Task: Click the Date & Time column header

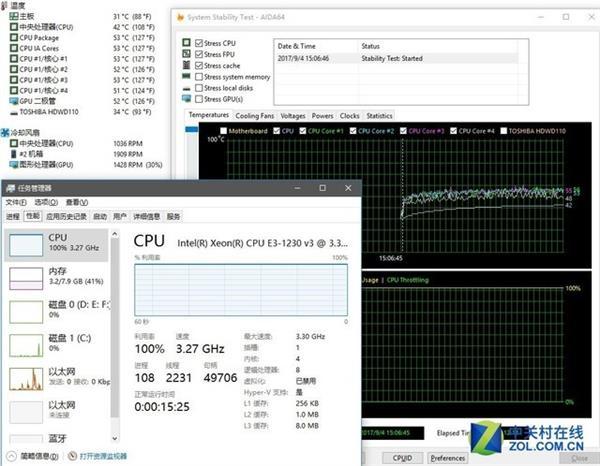Action: tap(297, 46)
